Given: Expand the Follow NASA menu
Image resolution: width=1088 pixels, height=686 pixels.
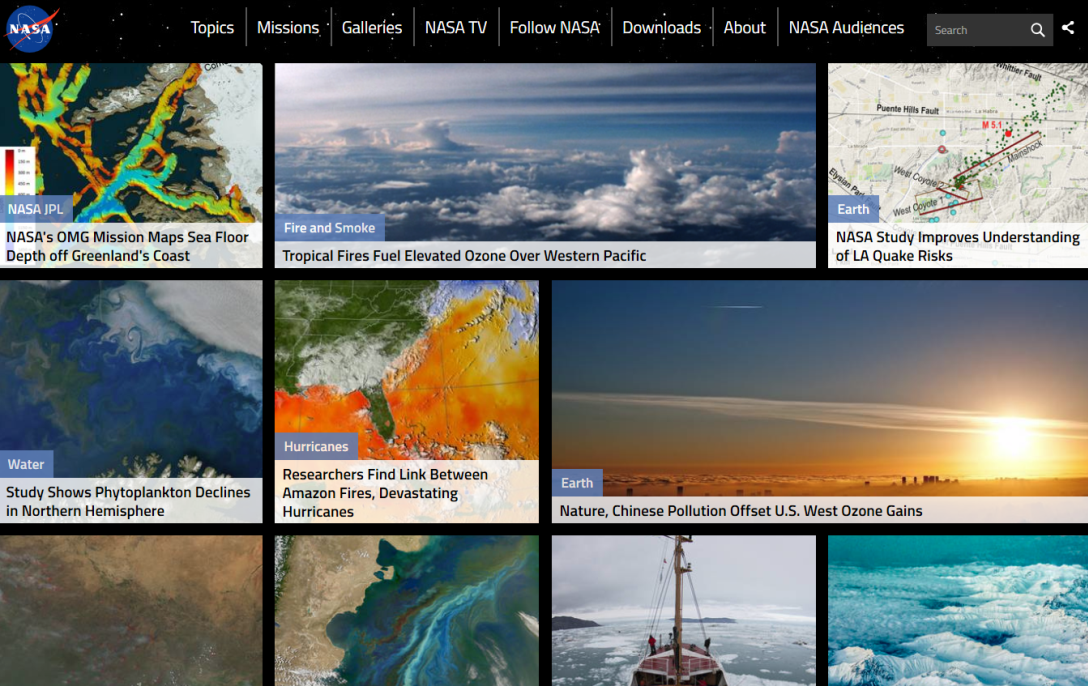Looking at the screenshot, I should pos(554,28).
